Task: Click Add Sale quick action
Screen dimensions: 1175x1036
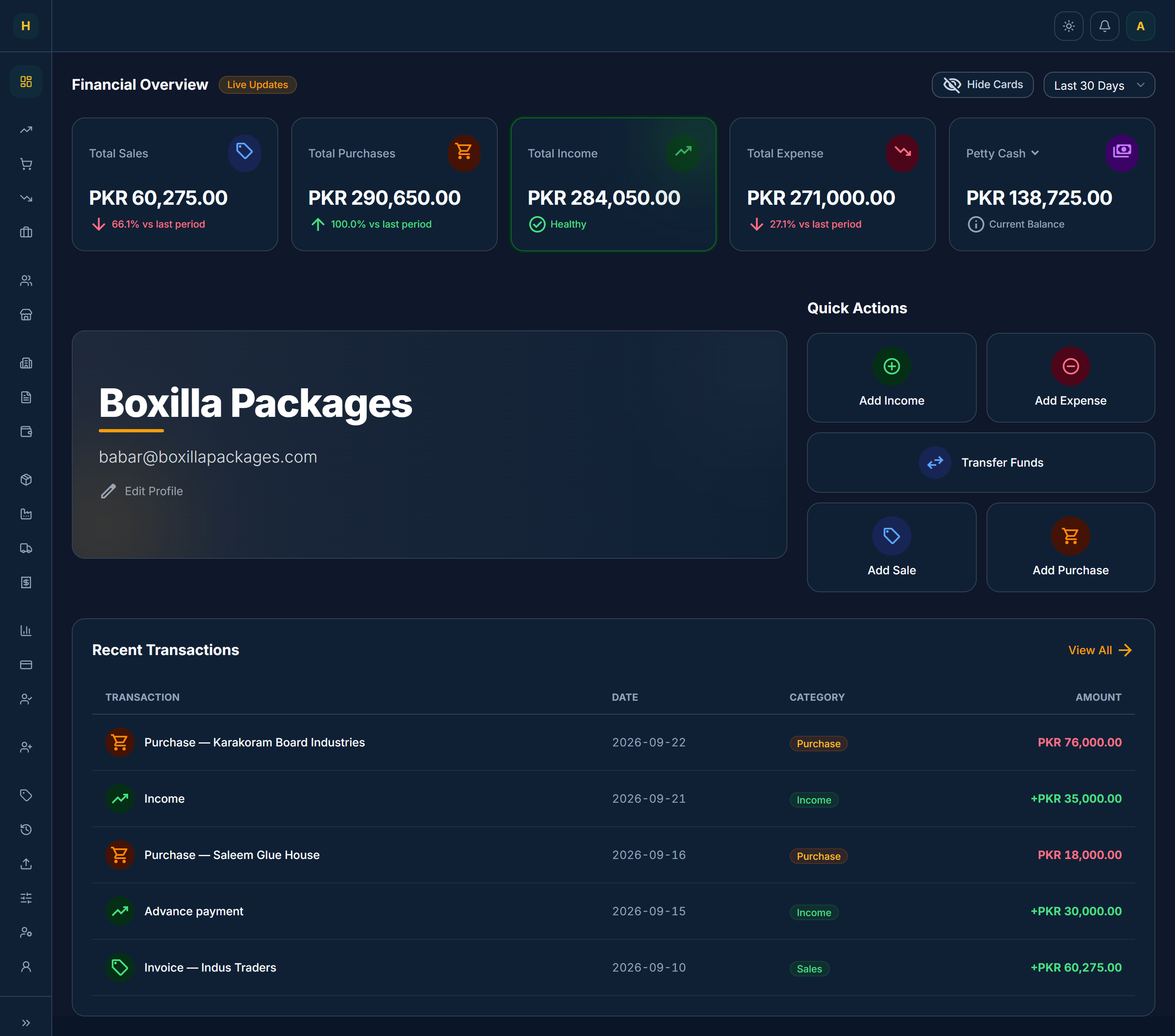Action: (x=891, y=547)
